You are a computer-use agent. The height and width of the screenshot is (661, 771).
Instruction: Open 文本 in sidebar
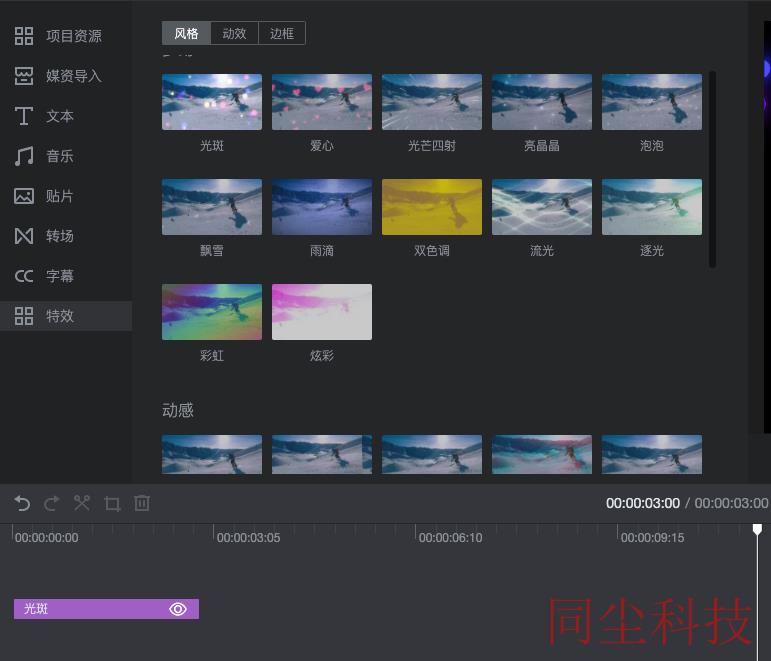66,116
